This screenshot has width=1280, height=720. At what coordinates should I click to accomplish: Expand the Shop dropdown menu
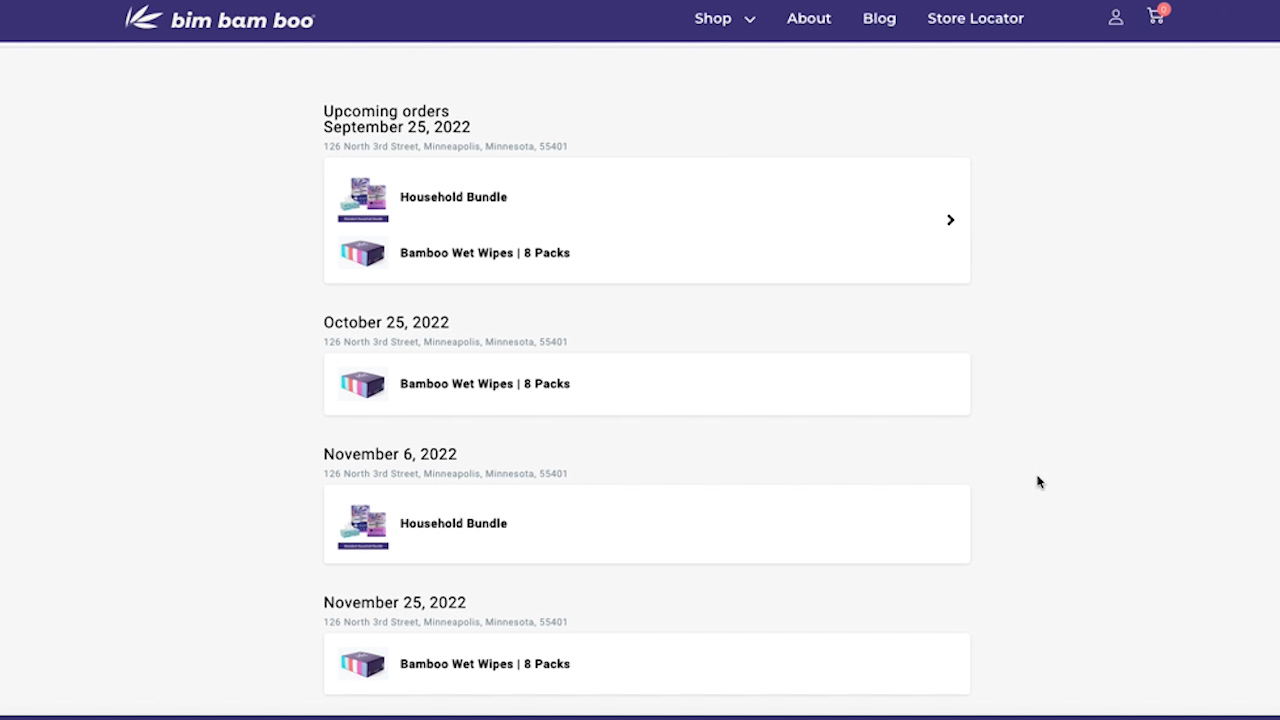tap(725, 18)
